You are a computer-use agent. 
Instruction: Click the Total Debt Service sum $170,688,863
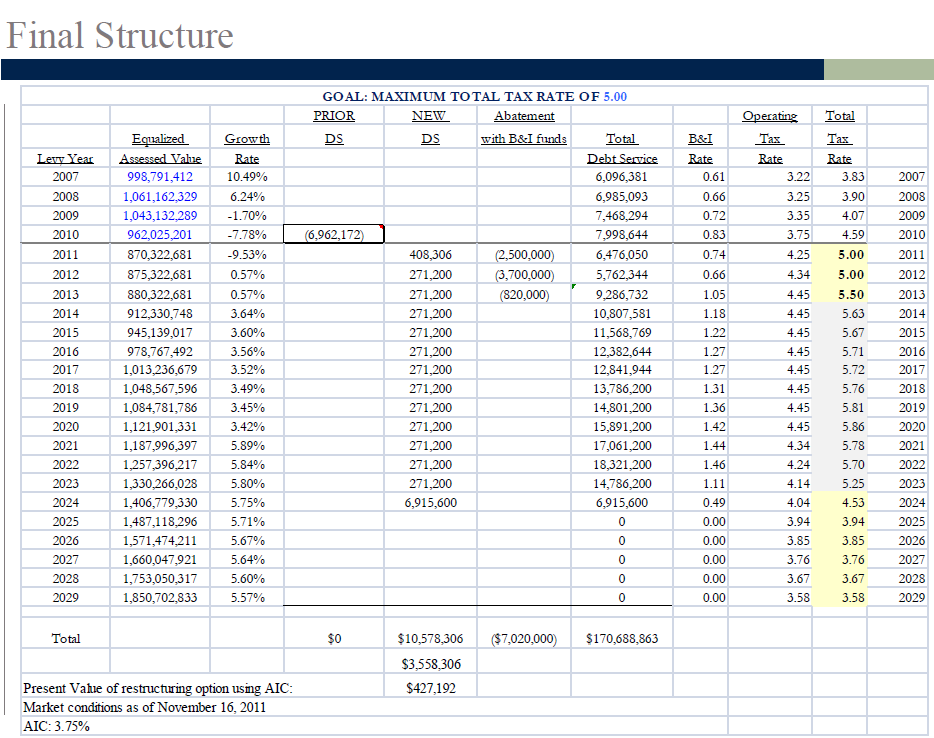622,639
